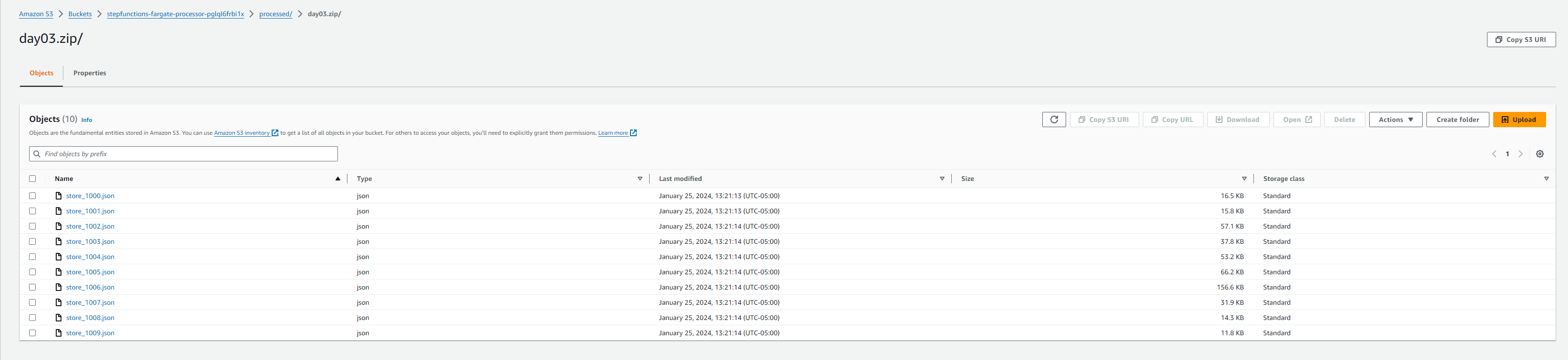Toggle the select-all objects checkbox
The width and height of the screenshot is (1568, 360).
33,179
